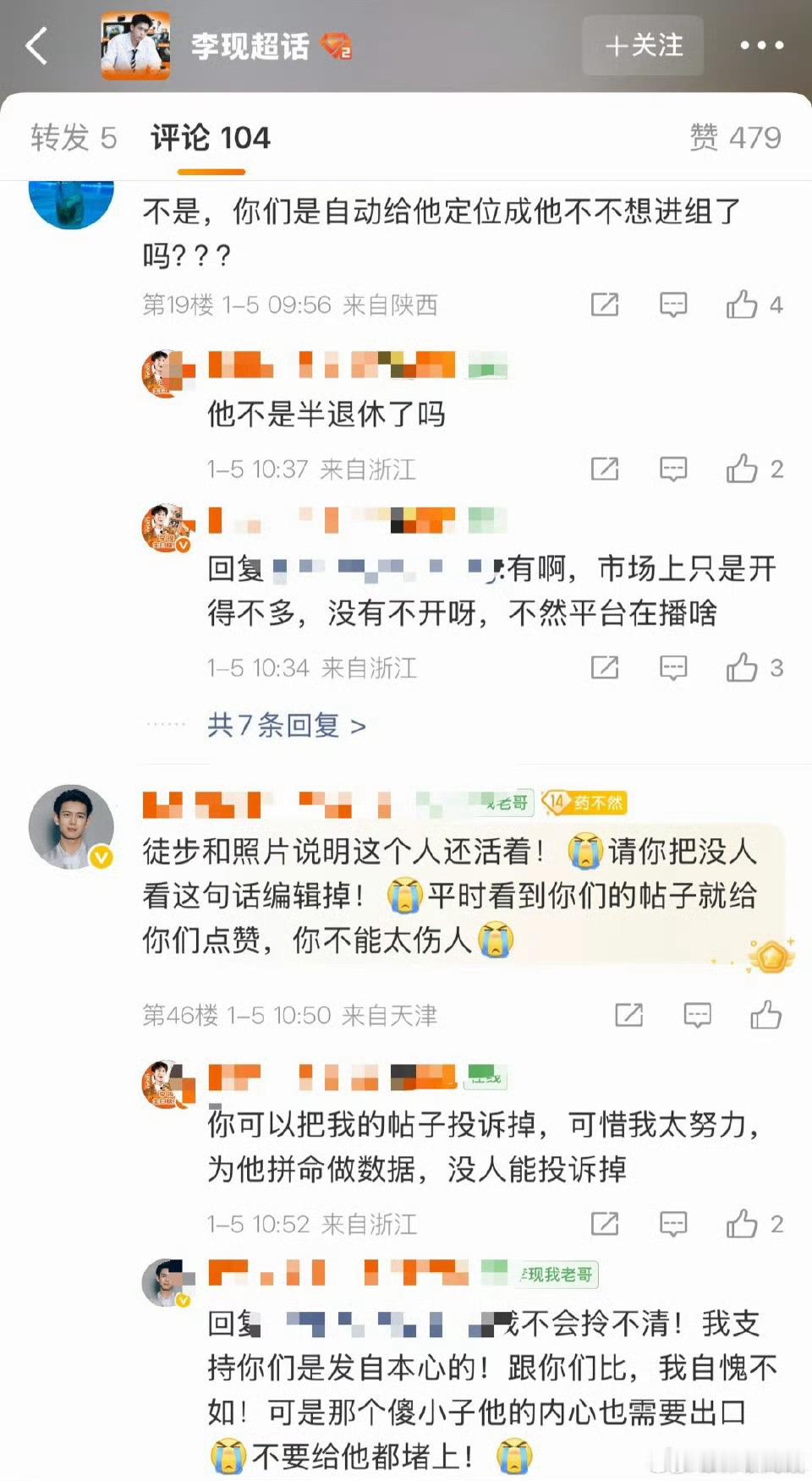This screenshot has height=1481, width=812.
Task: View the 赞 479 likes list
Action: (x=735, y=137)
